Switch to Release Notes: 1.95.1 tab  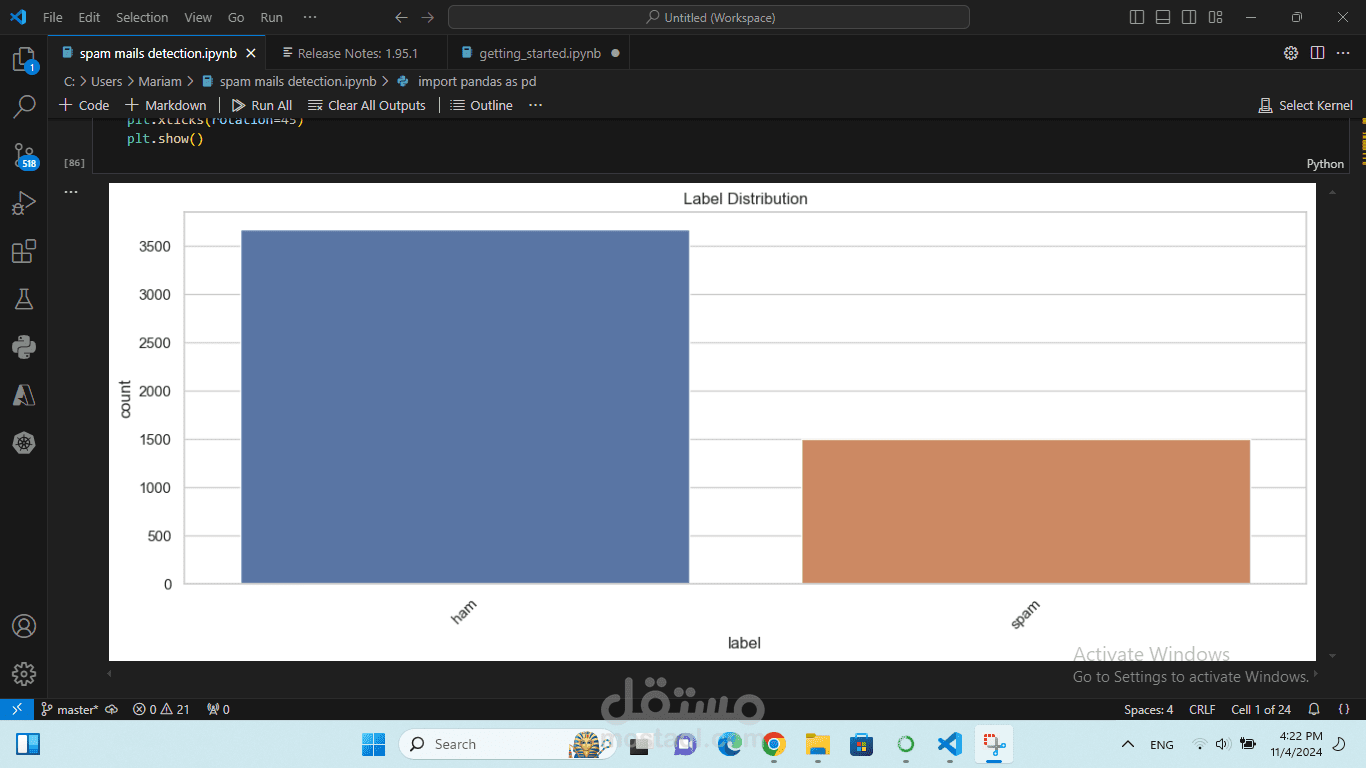[357, 53]
